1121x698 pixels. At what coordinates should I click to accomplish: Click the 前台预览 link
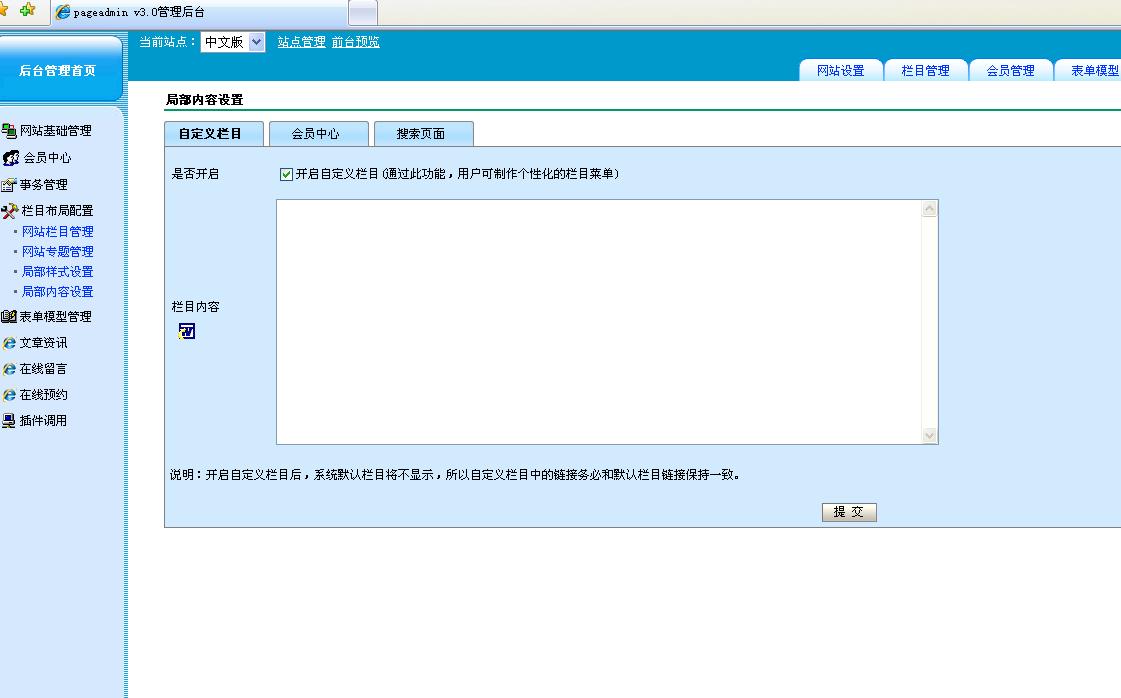[x=355, y=42]
